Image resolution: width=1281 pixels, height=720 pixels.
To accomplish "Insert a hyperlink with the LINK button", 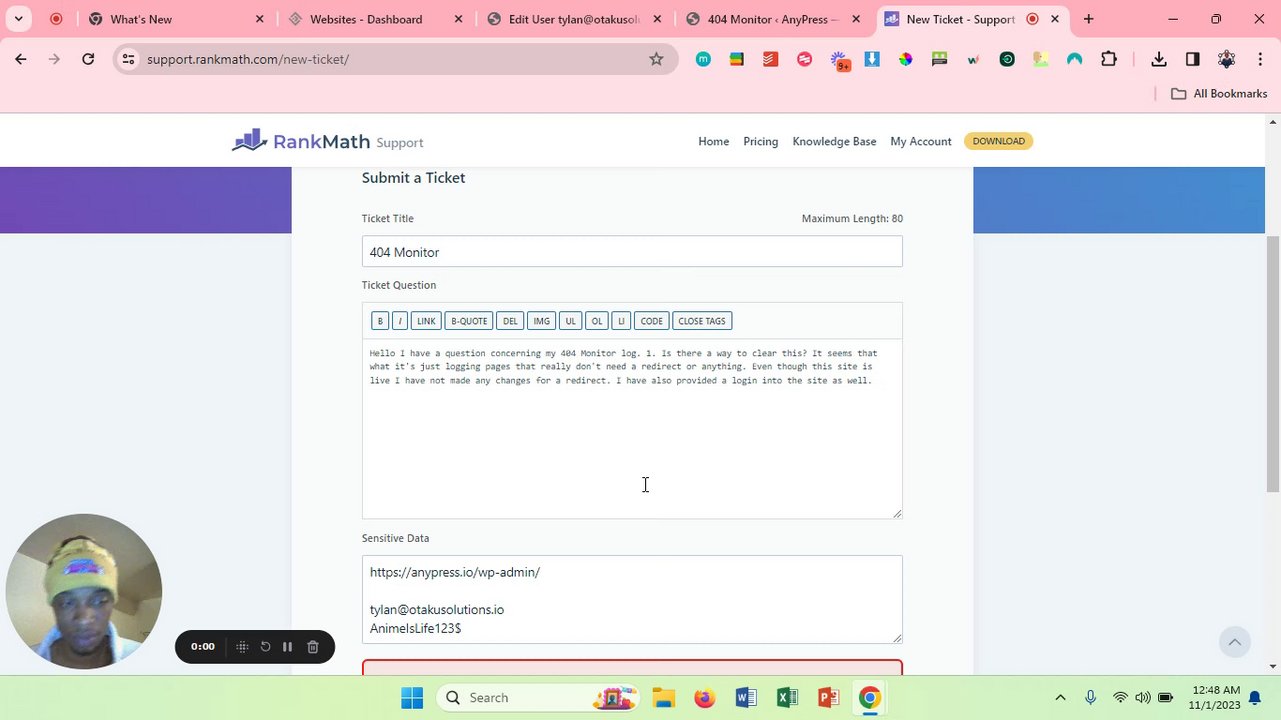I will 426,321.
